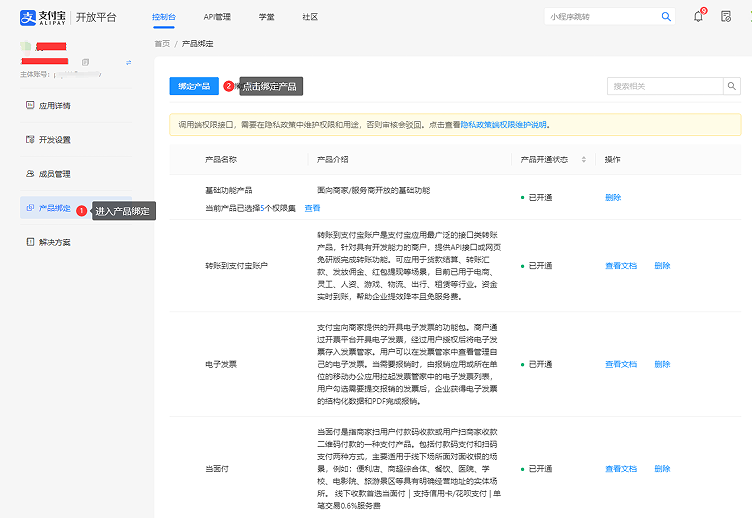Screen dimensions: 752x518
Task: Select 解决方案 in the sidebar
Action: pyautogui.click(x=54, y=241)
